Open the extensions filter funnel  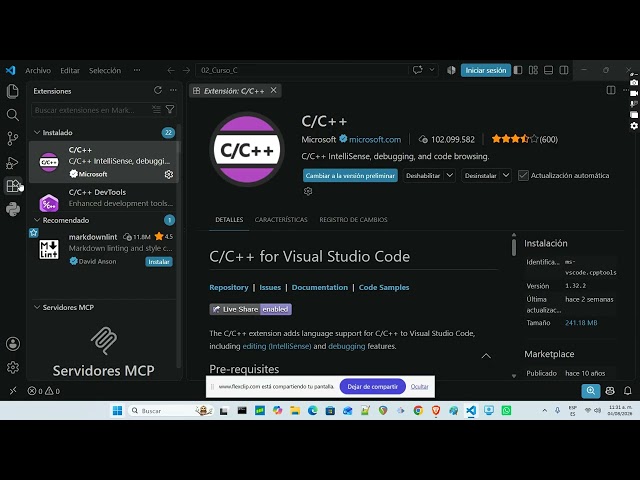pyautogui.click(x=170, y=109)
